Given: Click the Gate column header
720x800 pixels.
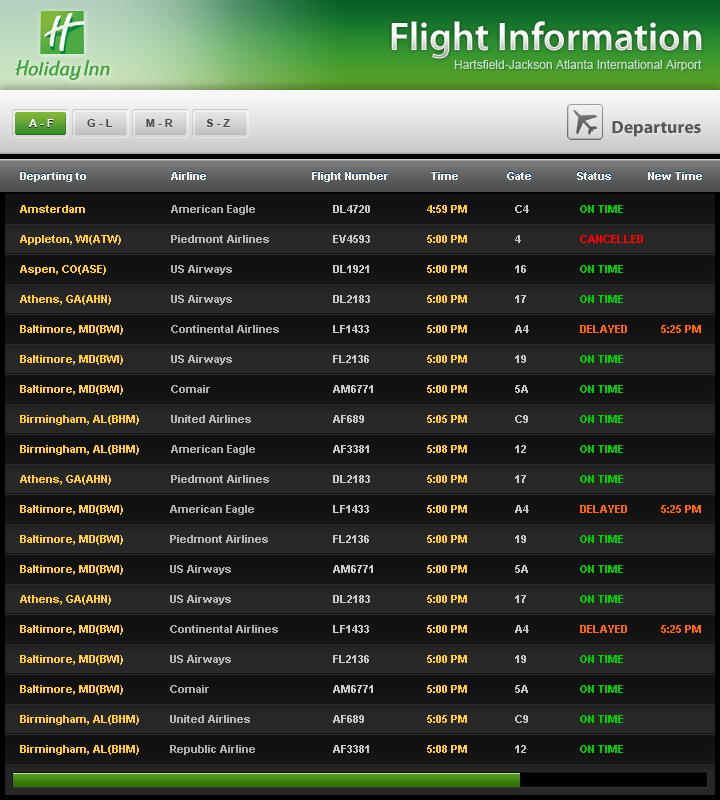Looking at the screenshot, I should [519, 176].
